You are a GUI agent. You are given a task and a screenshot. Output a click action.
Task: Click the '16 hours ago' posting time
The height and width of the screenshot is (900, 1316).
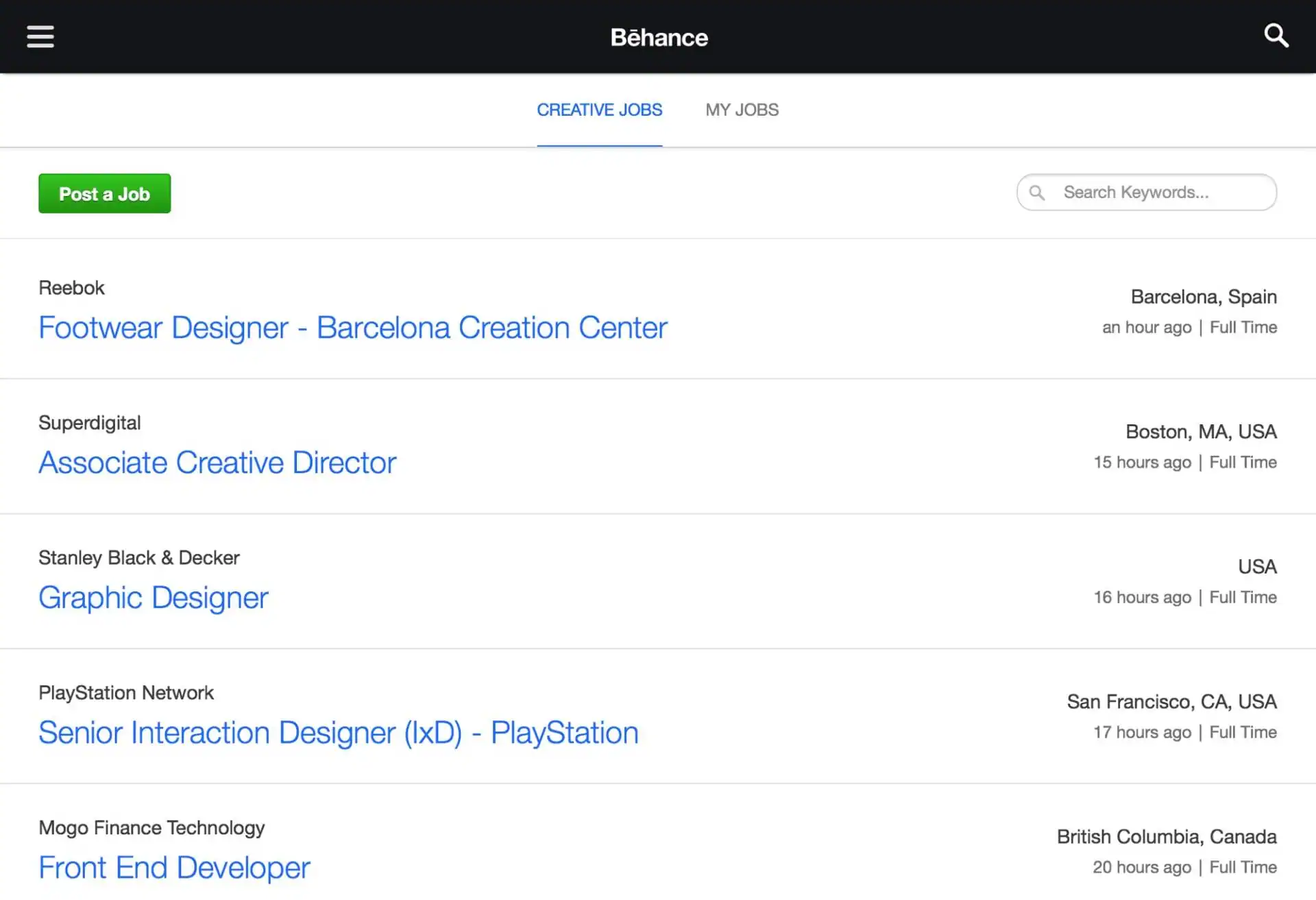pyautogui.click(x=1142, y=598)
